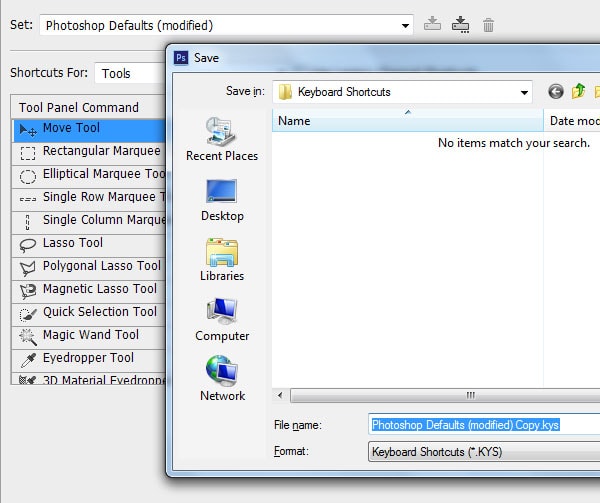
Task: Click the Single Column Marquee icon
Action: click(x=28, y=222)
